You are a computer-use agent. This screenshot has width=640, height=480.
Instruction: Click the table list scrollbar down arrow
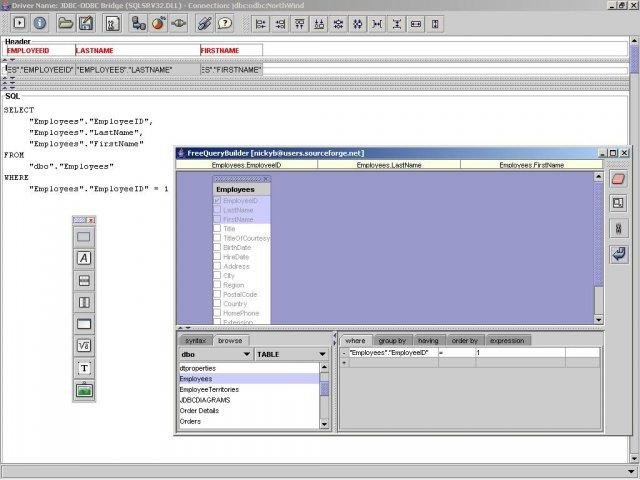[x=324, y=424]
